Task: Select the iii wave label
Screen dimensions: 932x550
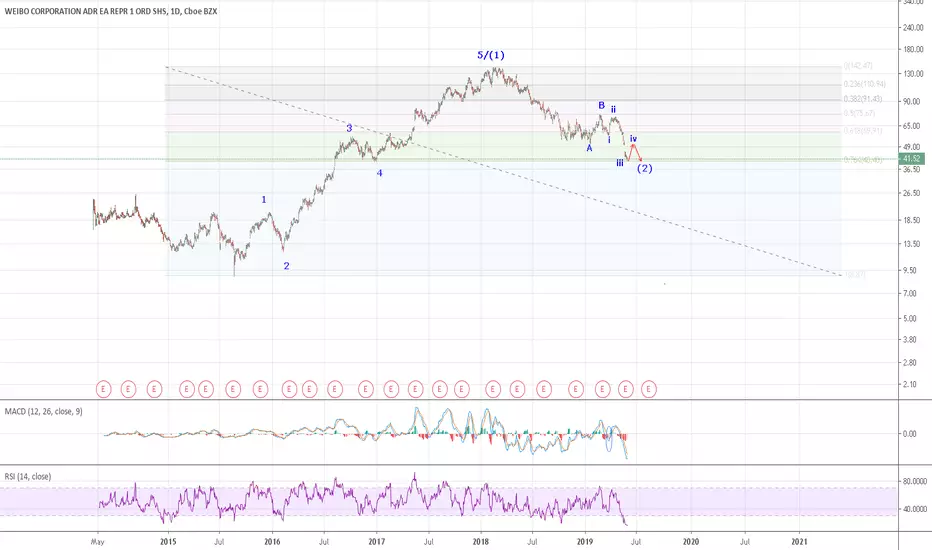Action: [x=620, y=162]
